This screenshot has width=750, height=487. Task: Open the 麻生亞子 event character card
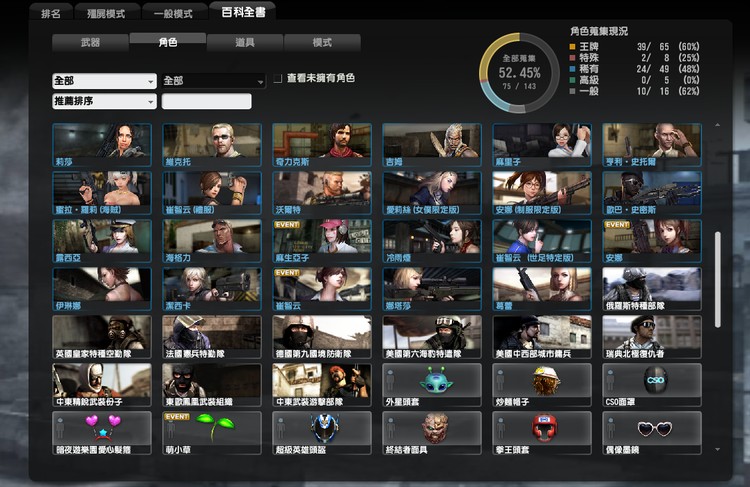[322, 241]
